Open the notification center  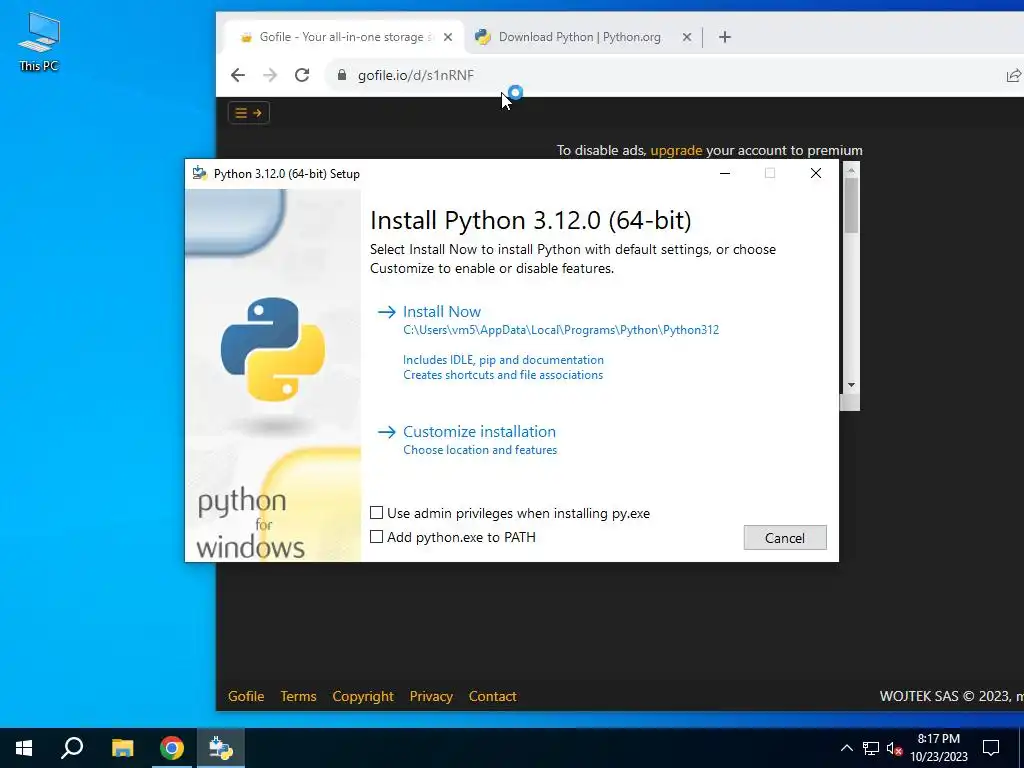pos(991,748)
